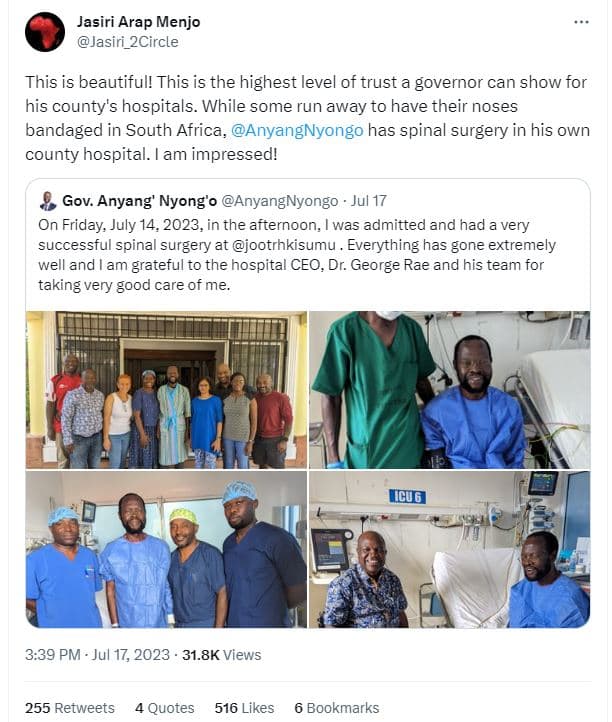View the 31.8K Views analytics

(x=220, y=655)
